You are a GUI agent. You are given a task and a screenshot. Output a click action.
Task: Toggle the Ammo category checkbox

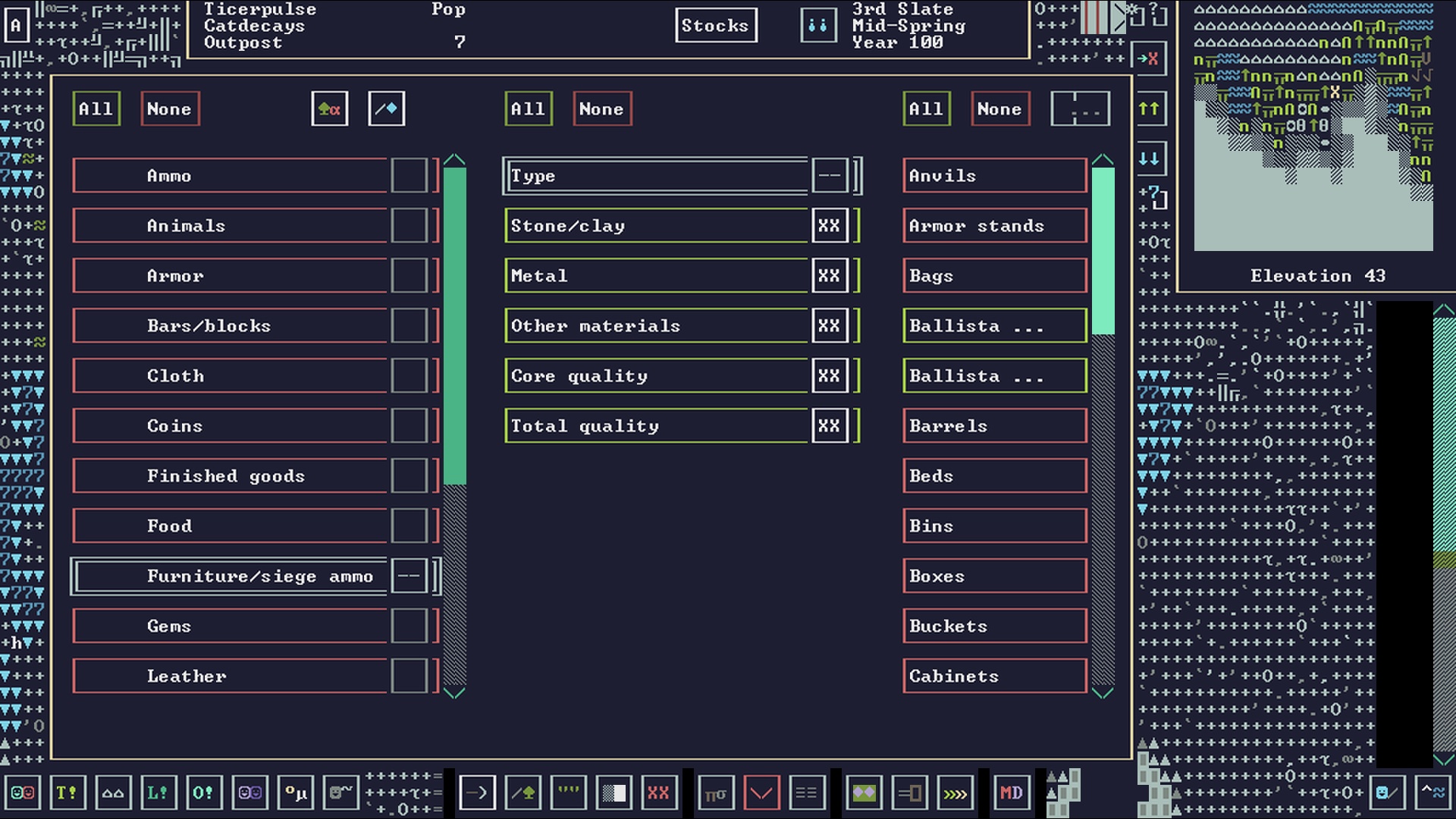[x=409, y=176]
